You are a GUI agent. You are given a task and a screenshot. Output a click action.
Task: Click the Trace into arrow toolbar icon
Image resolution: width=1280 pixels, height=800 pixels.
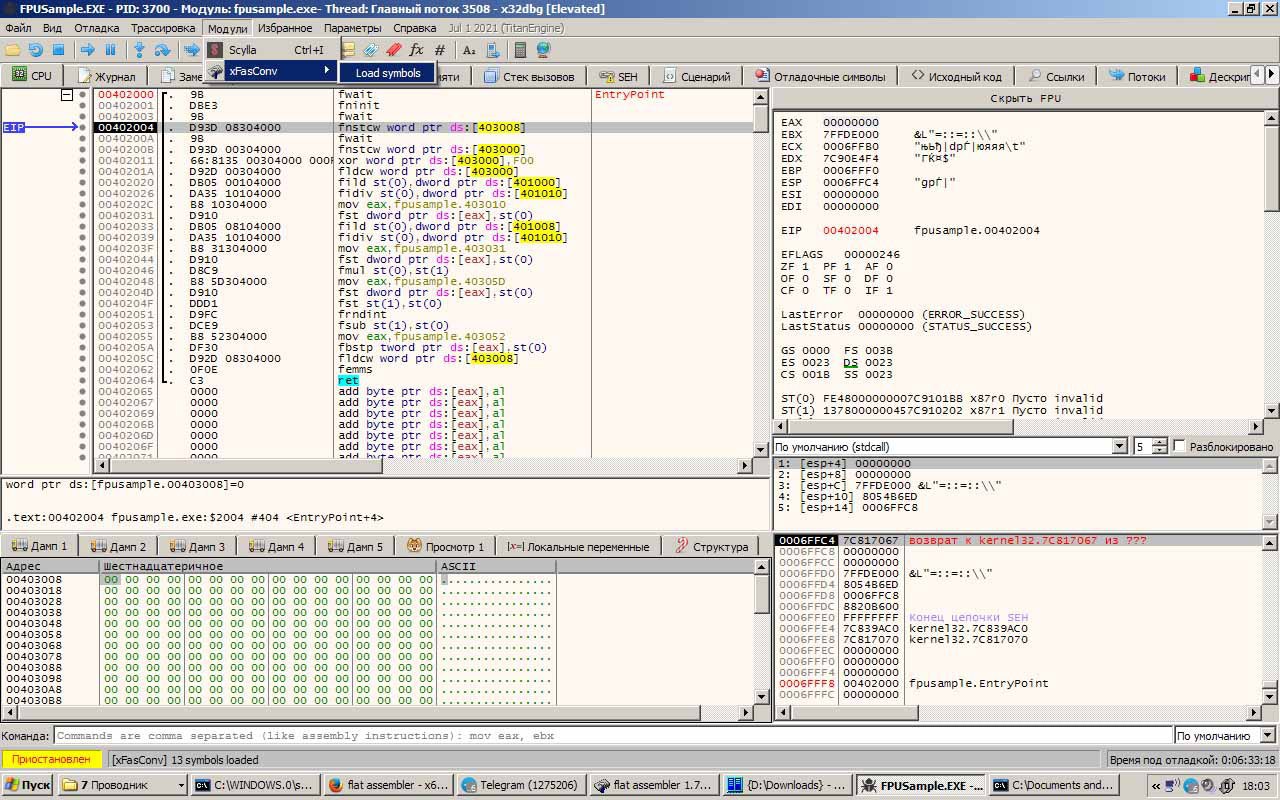[191, 49]
